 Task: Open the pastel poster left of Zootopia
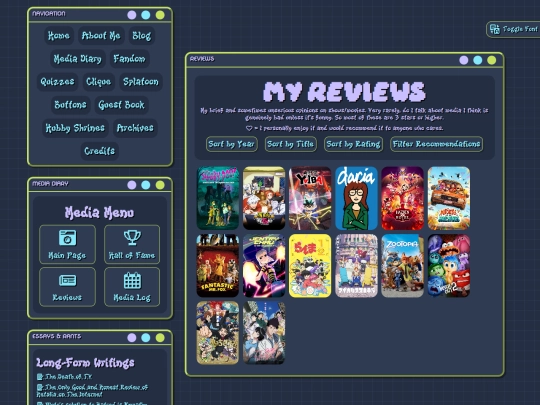356,266
